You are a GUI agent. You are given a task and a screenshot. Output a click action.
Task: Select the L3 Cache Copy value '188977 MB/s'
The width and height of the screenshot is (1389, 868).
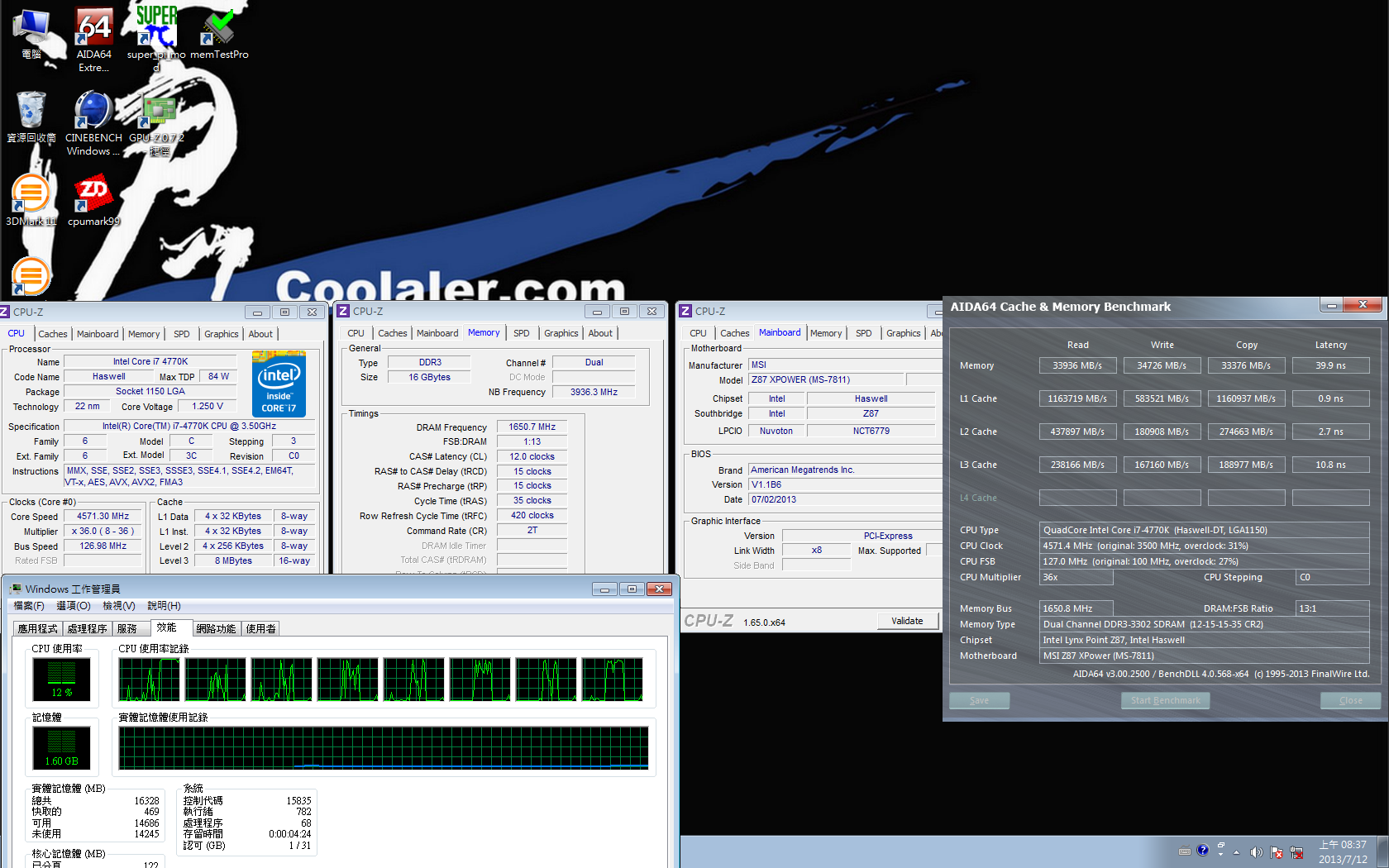(1246, 465)
